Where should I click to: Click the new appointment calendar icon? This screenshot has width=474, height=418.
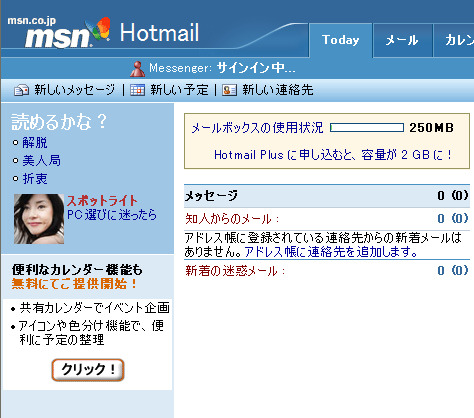[x=137, y=90]
